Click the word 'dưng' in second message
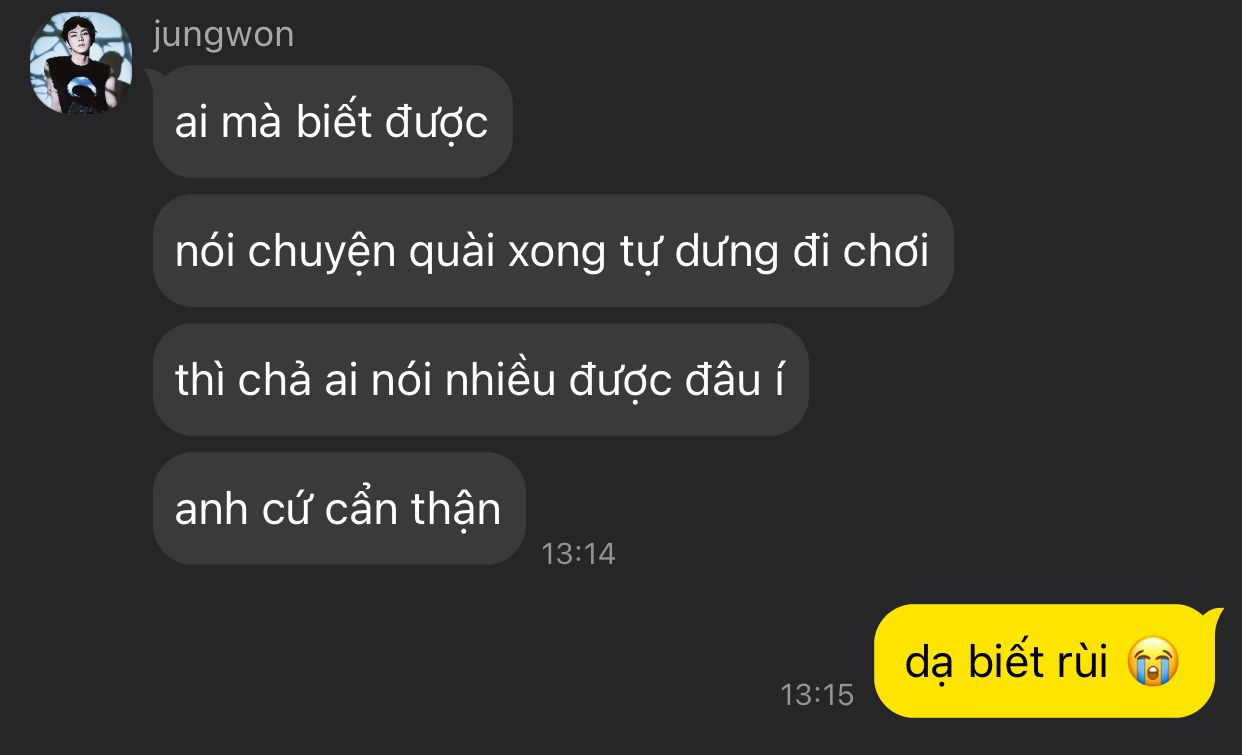Viewport: 1242px width, 755px height. point(727,253)
